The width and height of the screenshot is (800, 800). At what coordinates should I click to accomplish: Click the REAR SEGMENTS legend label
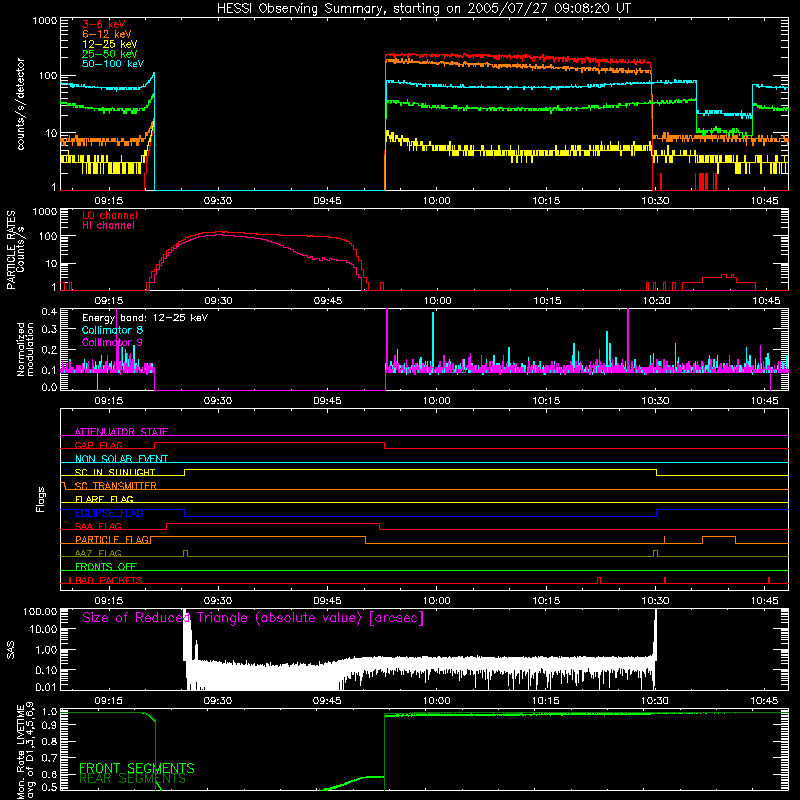click(133, 779)
